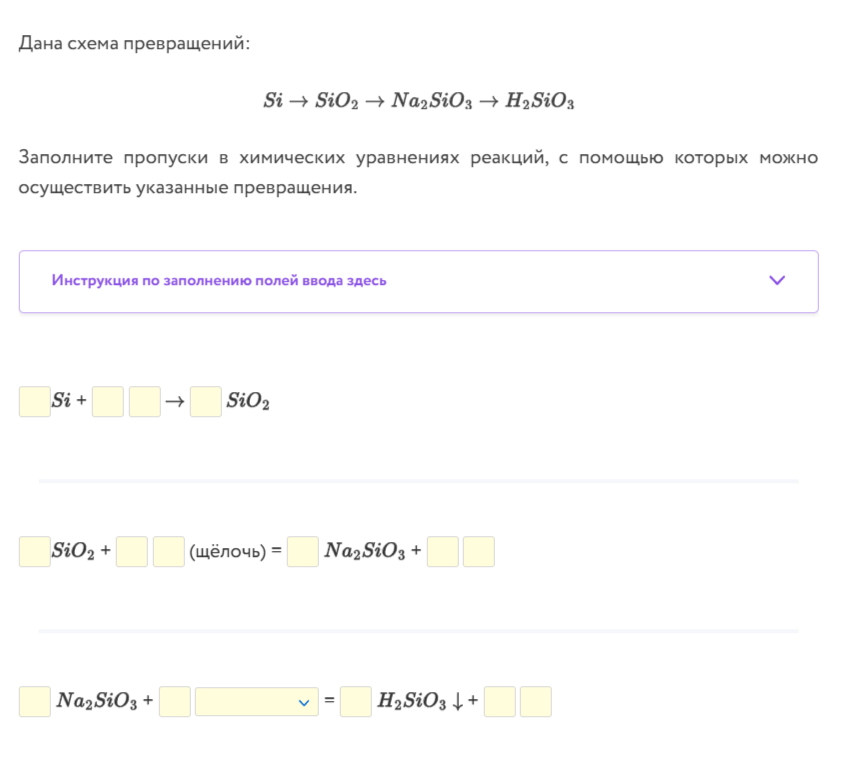Open 'Инструкция по заполнению полей ввода здесь'
Viewport: 857px width, 766px height.
[418, 281]
